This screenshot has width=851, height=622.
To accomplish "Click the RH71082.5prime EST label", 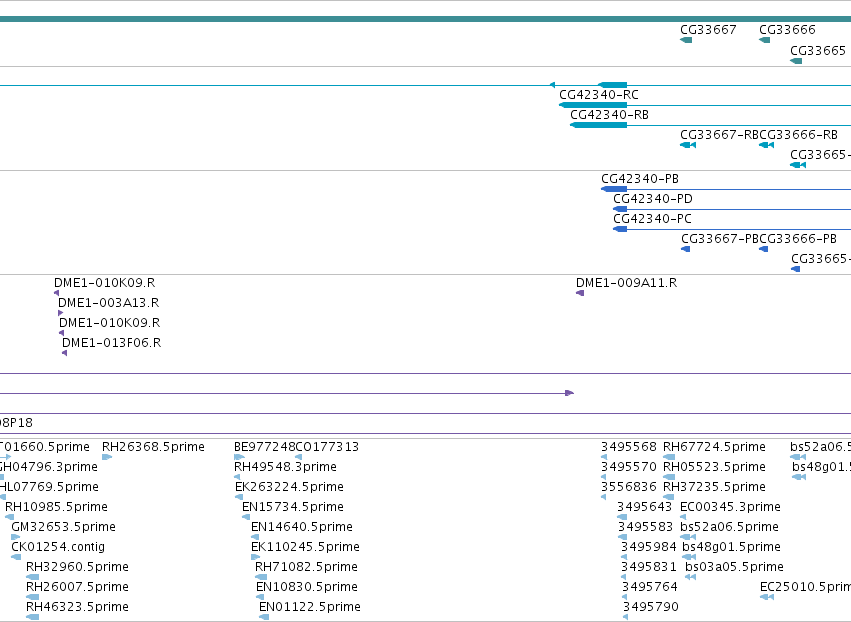I will click(x=306, y=567).
